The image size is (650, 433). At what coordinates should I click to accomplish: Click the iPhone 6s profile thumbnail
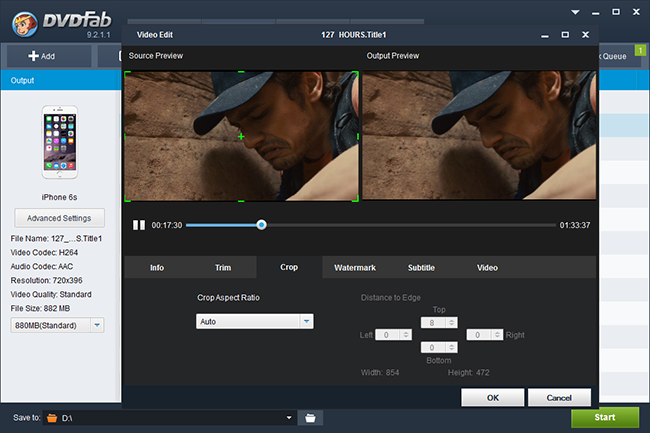pyautogui.click(x=60, y=142)
